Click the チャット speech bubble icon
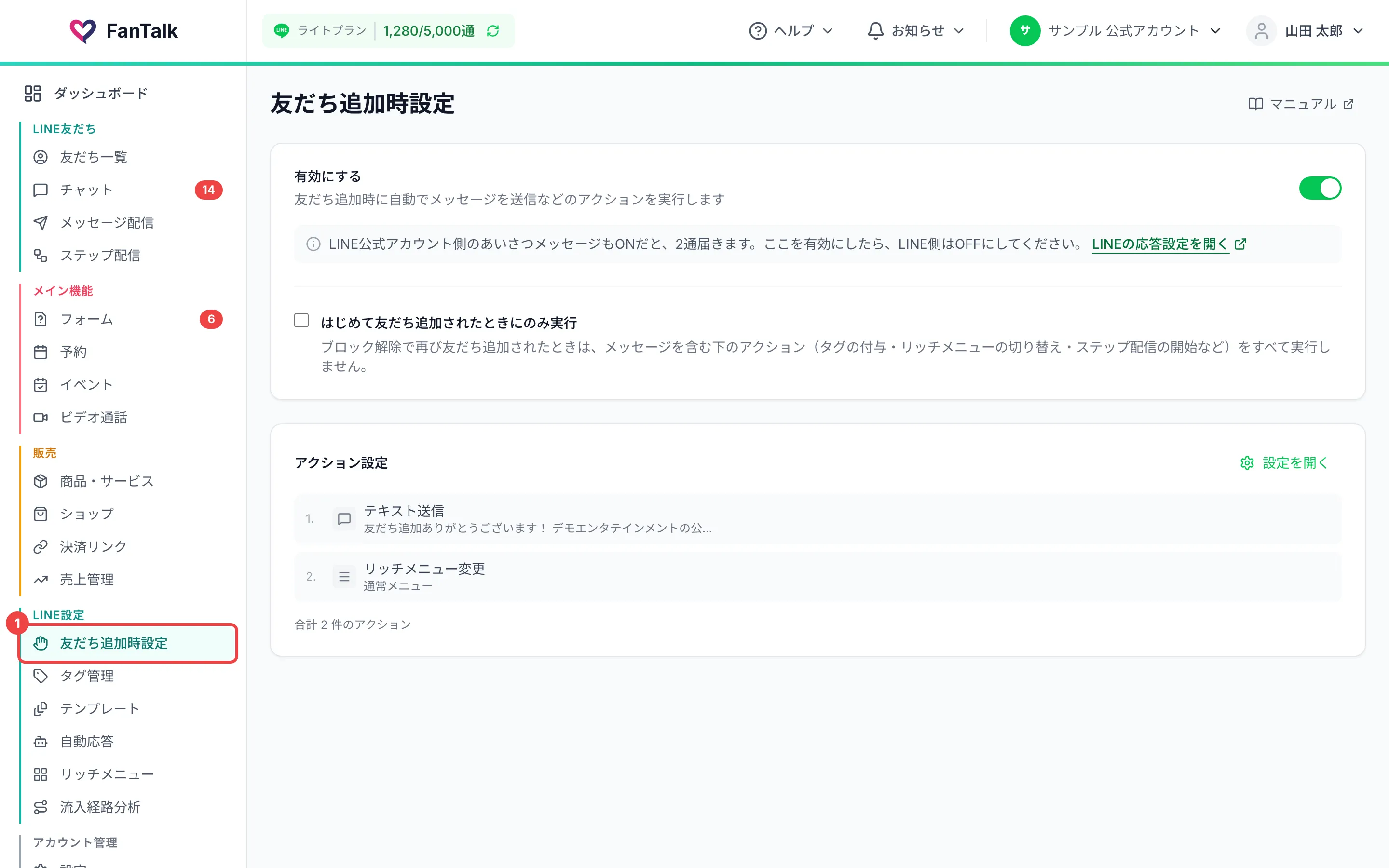Screen dimensions: 1389x868 pos(40,190)
